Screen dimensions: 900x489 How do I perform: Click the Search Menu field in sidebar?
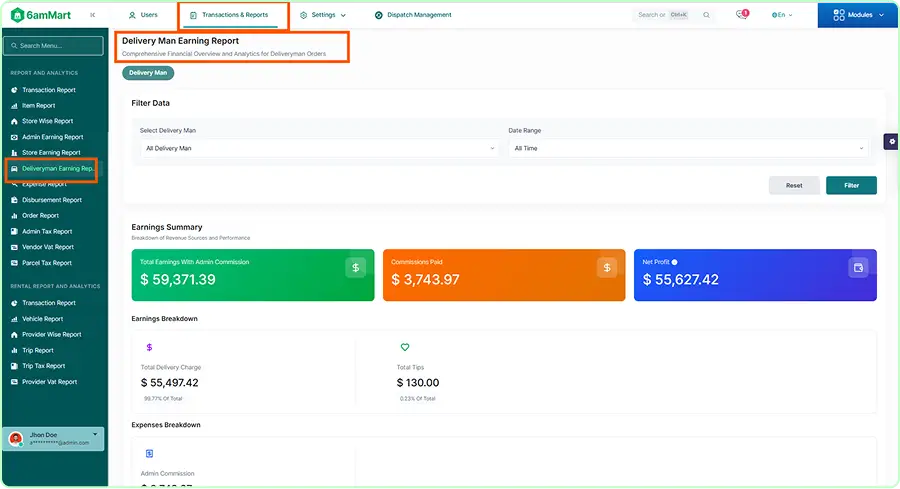(53, 46)
